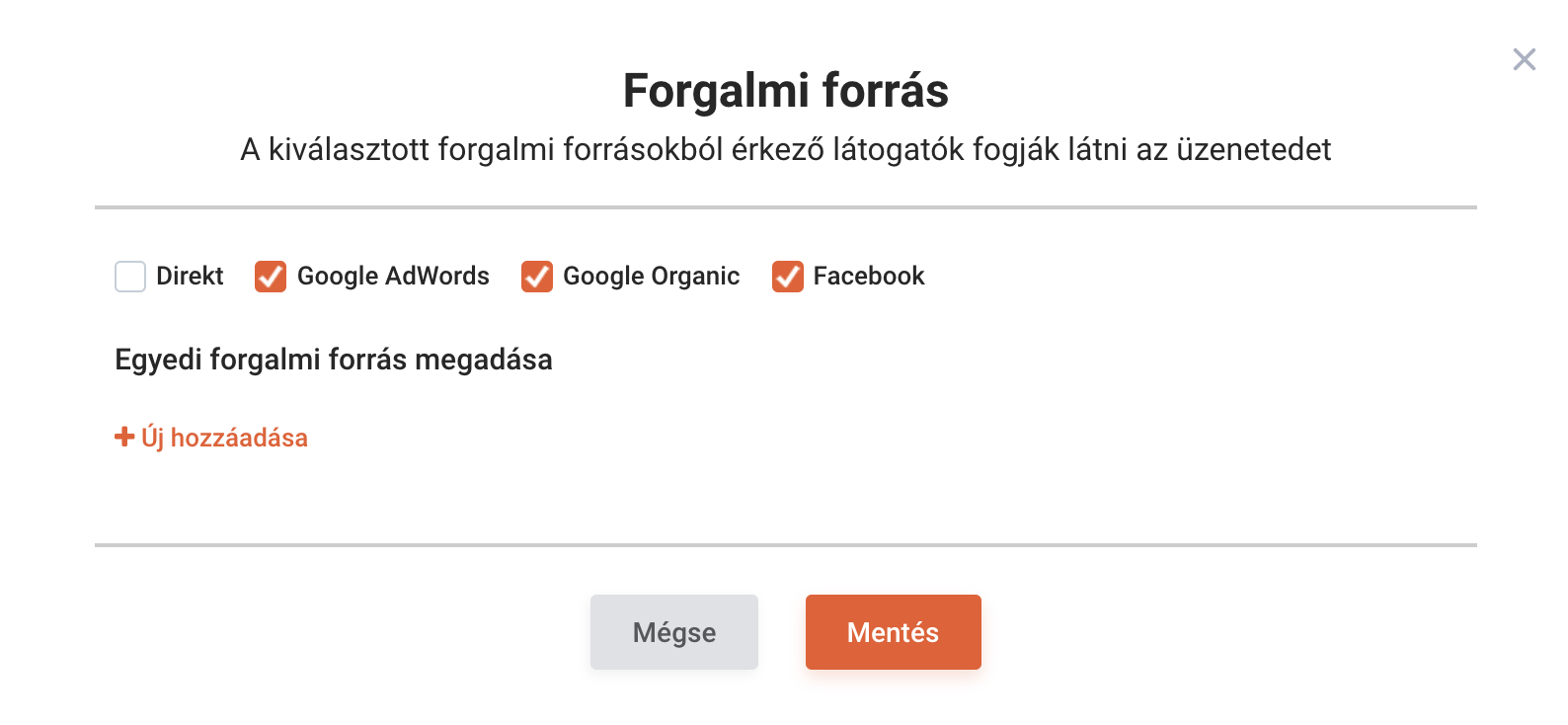The image size is (1568, 725).
Task: Add new source via Új hozzáadása
Action: (x=224, y=438)
